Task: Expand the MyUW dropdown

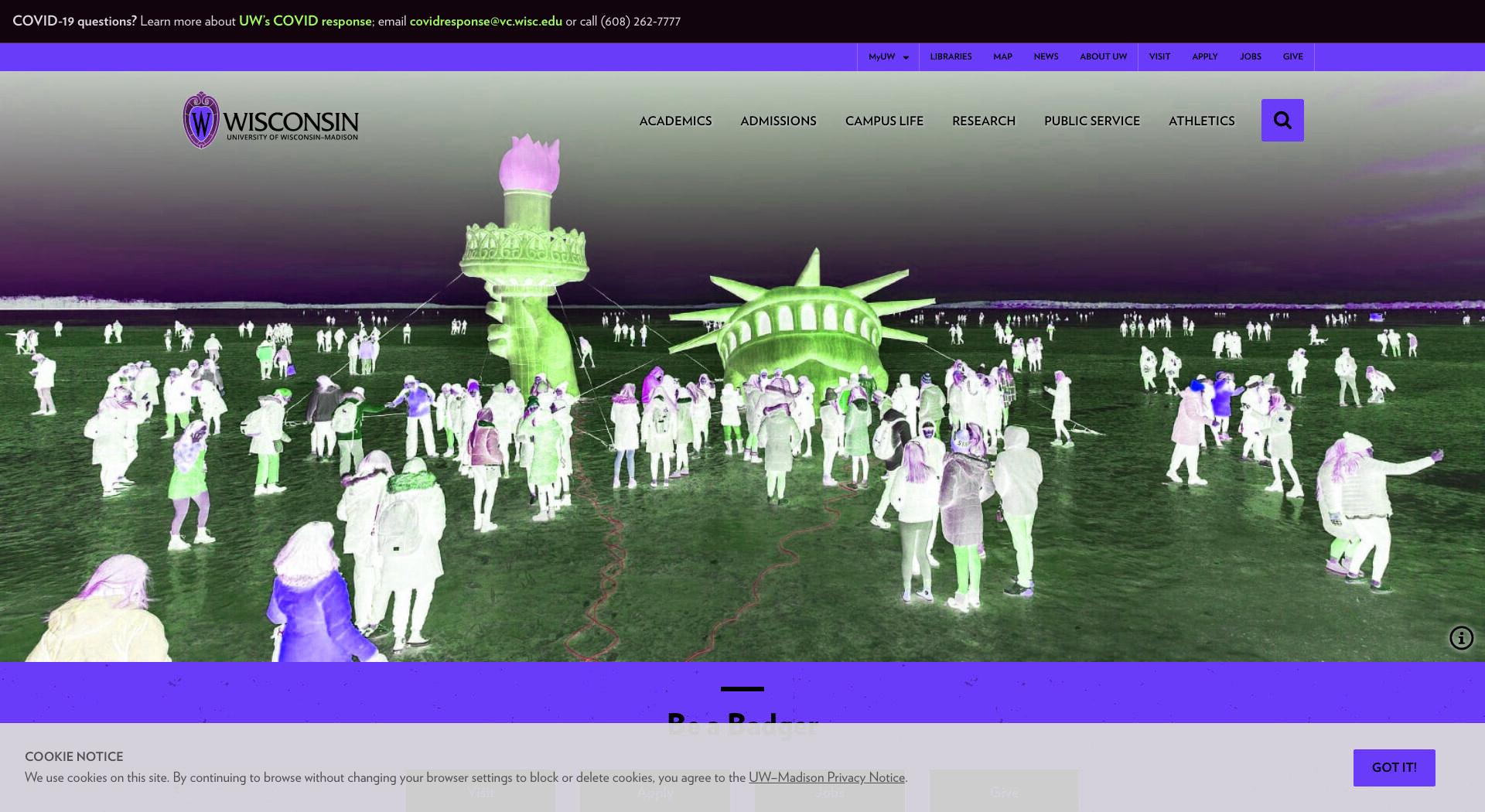Action: (888, 56)
